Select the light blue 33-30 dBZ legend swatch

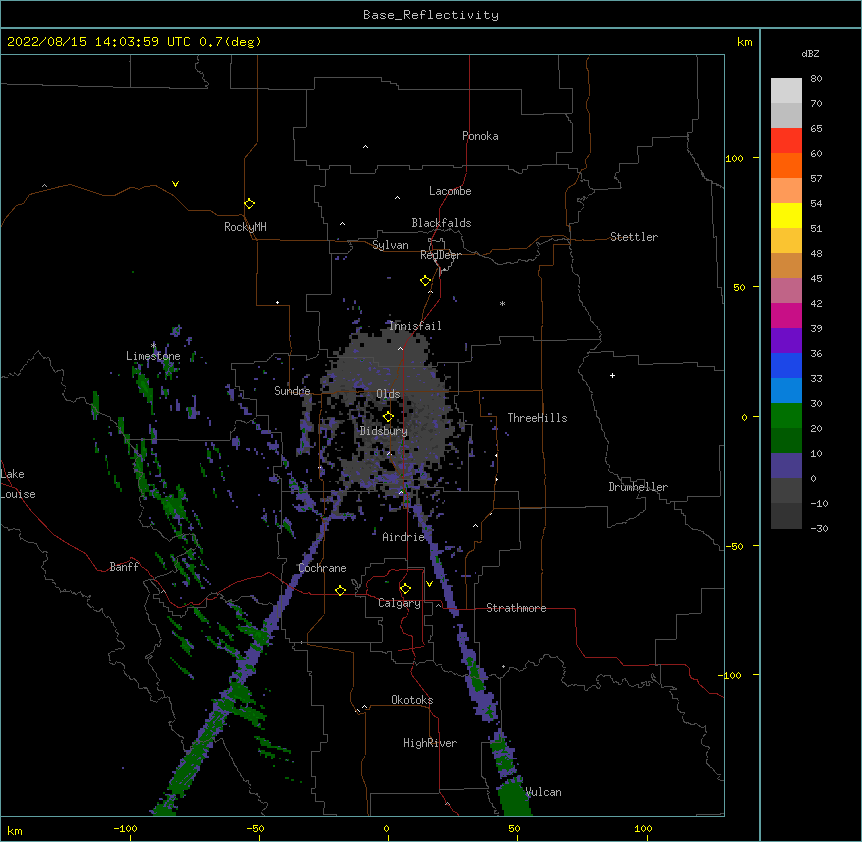tap(786, 391)
